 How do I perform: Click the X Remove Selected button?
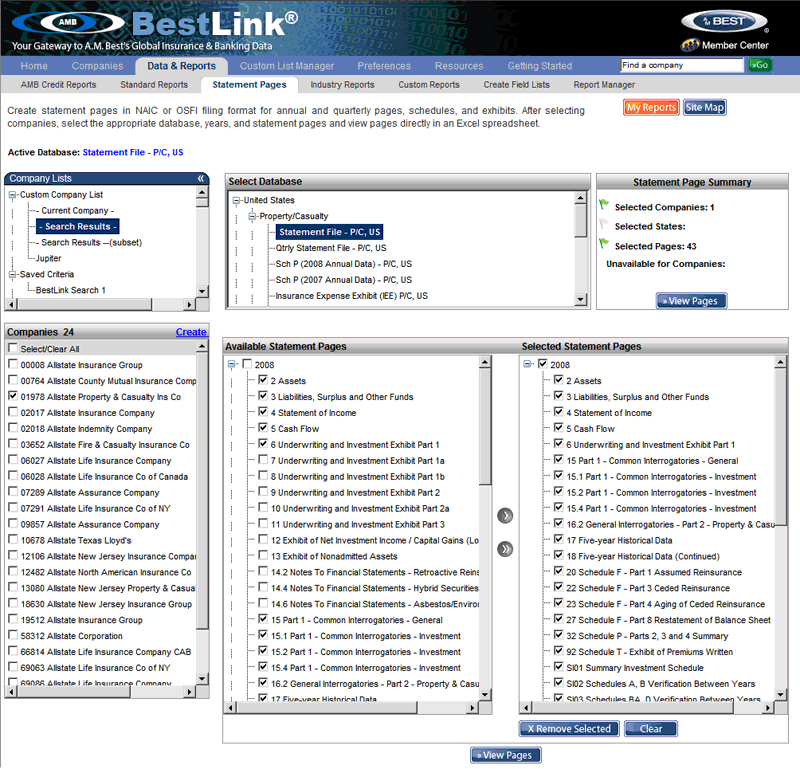point(569,729)
